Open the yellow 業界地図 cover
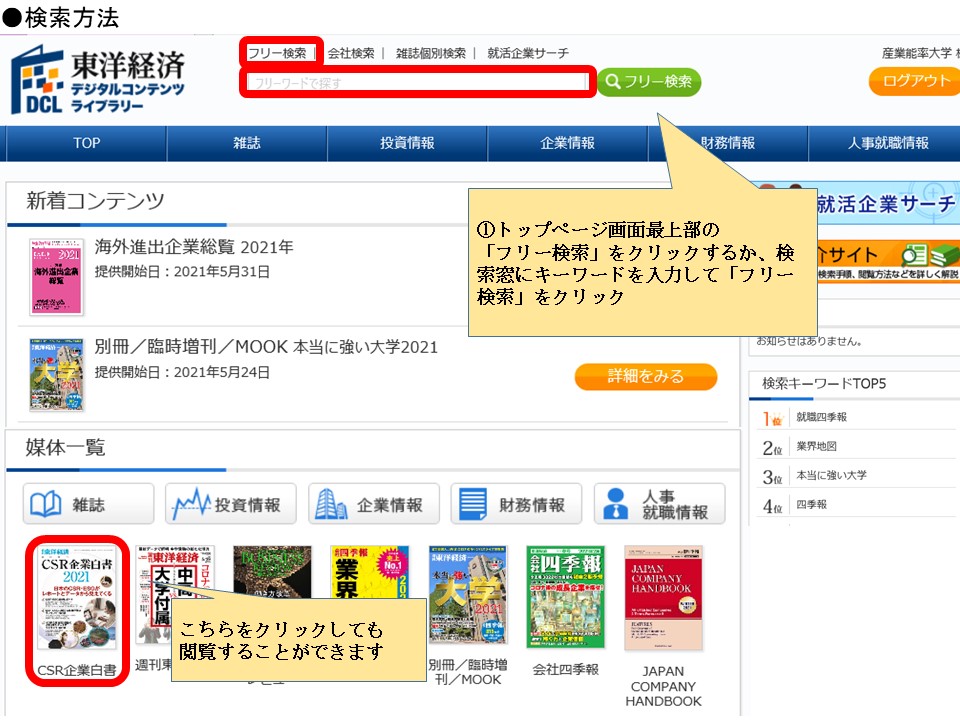Image resolution: width=960 pixels, height=720 pixels. [369, 572]
